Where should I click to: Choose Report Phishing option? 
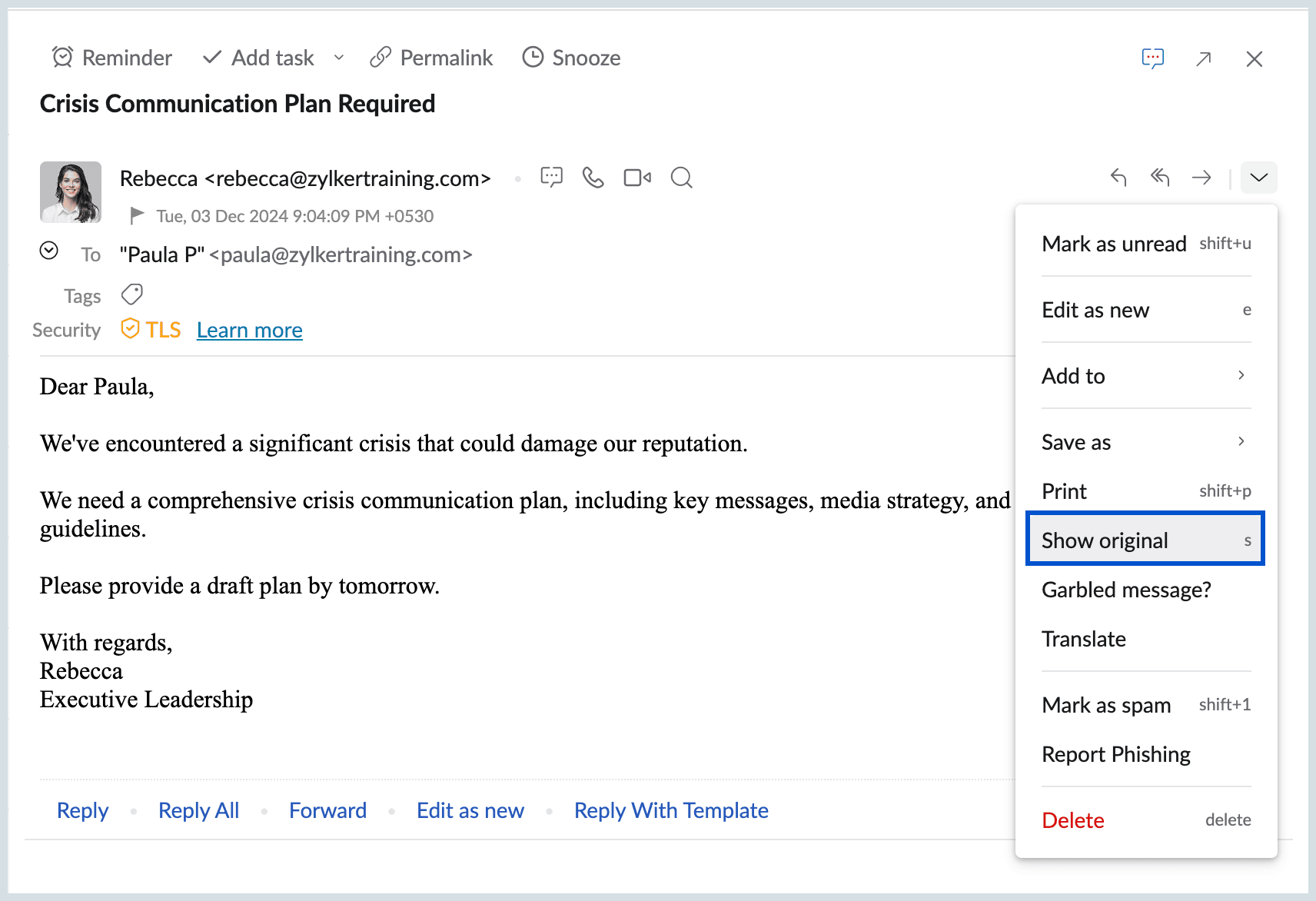pos(1116,754)
